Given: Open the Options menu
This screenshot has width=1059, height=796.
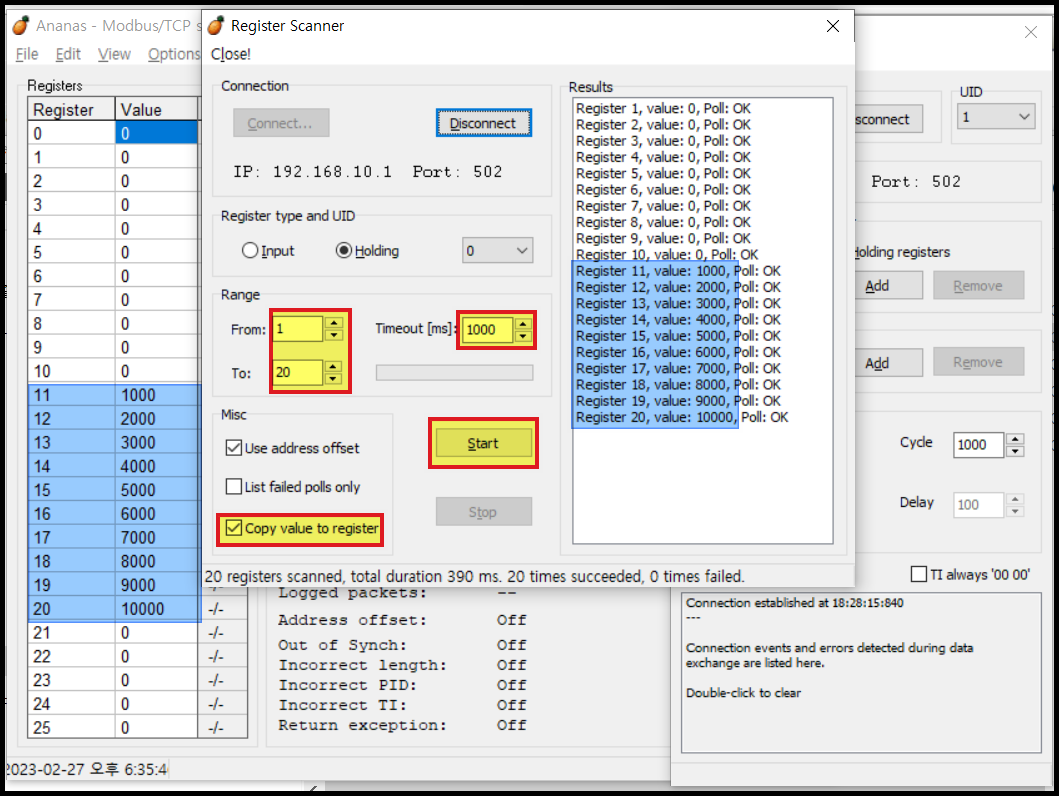Looking at the screenshot, I should click(173, 54).
